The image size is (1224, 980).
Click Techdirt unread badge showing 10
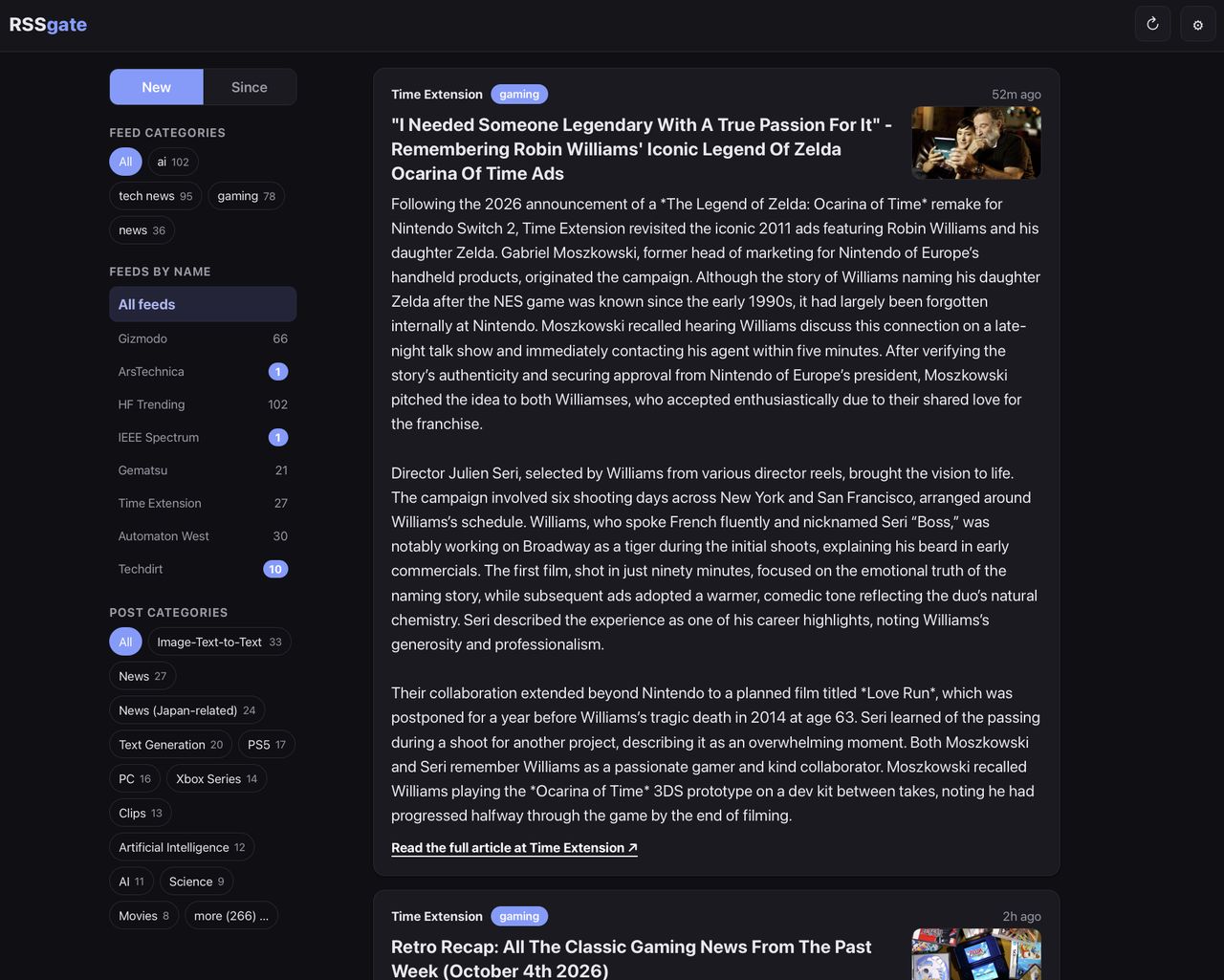pos(275,569)
